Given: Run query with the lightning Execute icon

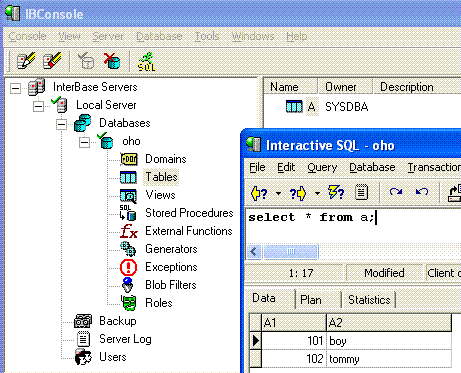Looking at the screenshot, I should point(336,193).
